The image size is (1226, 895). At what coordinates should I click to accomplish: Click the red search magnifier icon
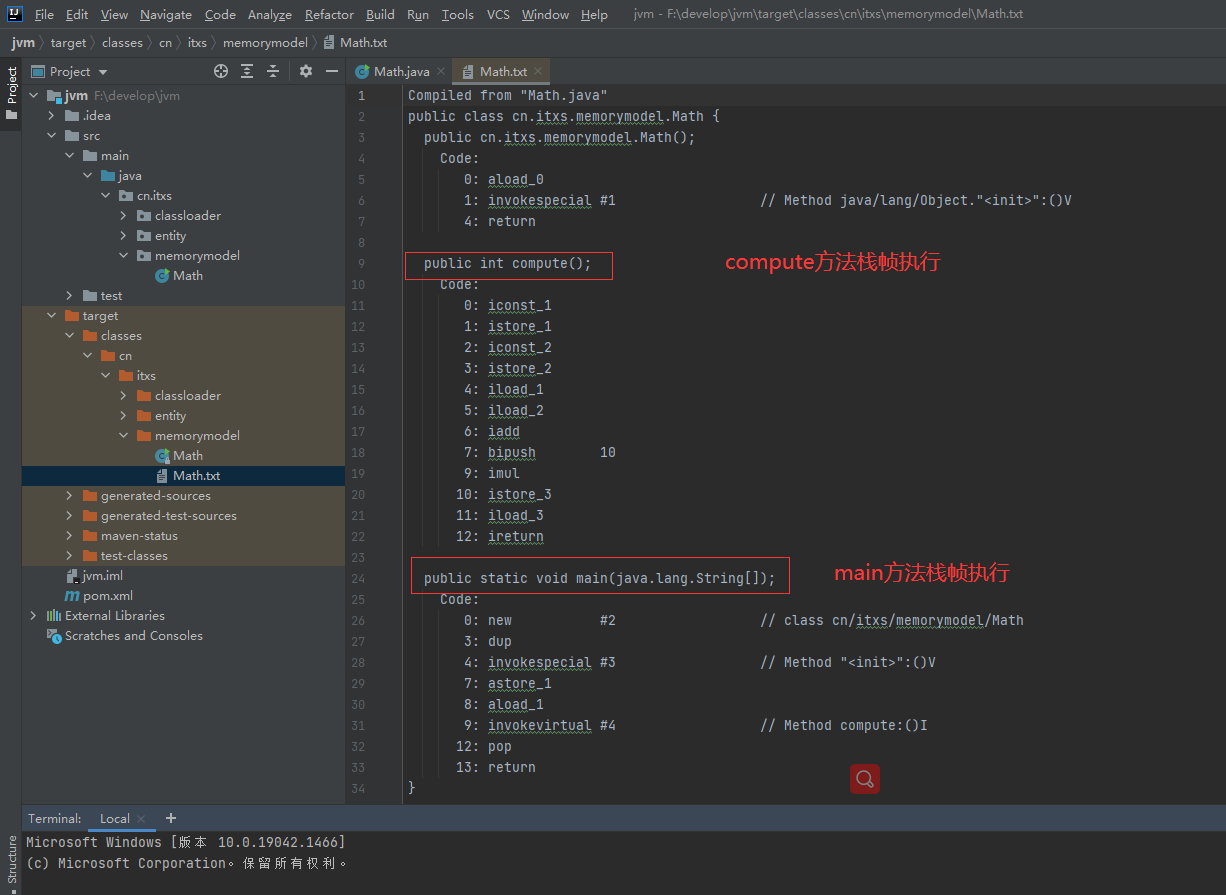point(865,779)
